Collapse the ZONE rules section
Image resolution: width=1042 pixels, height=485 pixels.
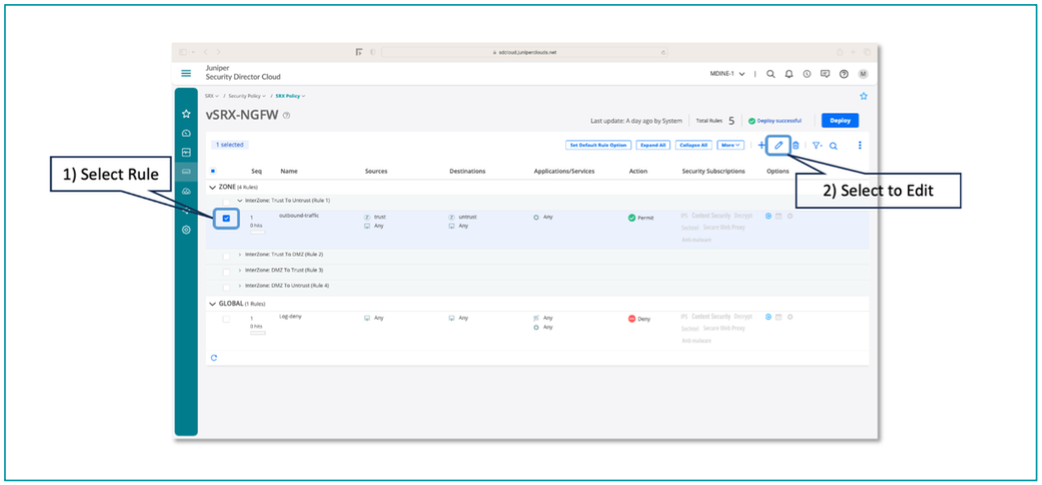pyautogui.click(x=212, y=187)
